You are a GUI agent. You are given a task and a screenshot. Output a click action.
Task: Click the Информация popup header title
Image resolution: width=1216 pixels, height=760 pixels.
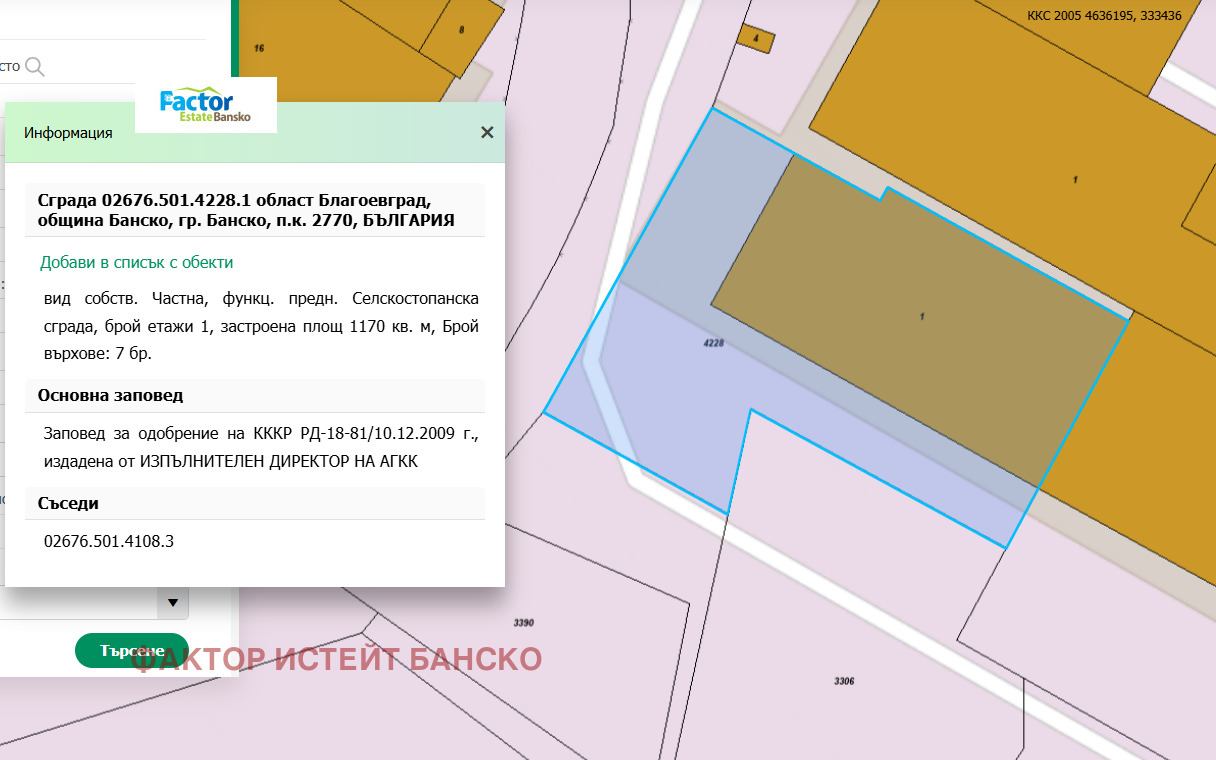click(x=68, y=133)
